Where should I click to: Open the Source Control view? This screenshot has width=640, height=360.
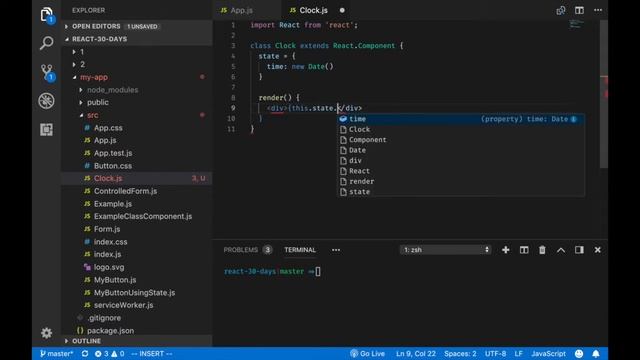(x=47, y=72)
